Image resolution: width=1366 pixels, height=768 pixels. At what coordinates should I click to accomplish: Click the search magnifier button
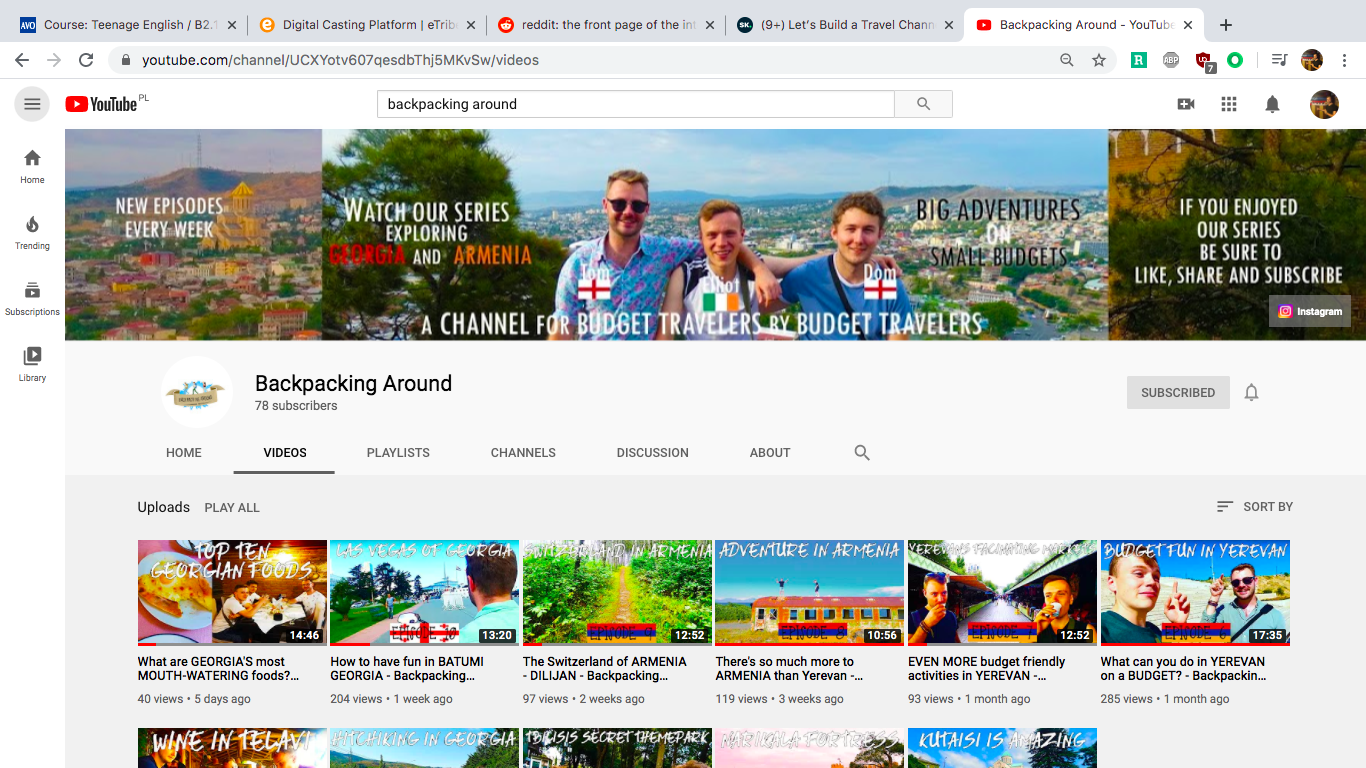pyautogui.click(x=923, y=104)
